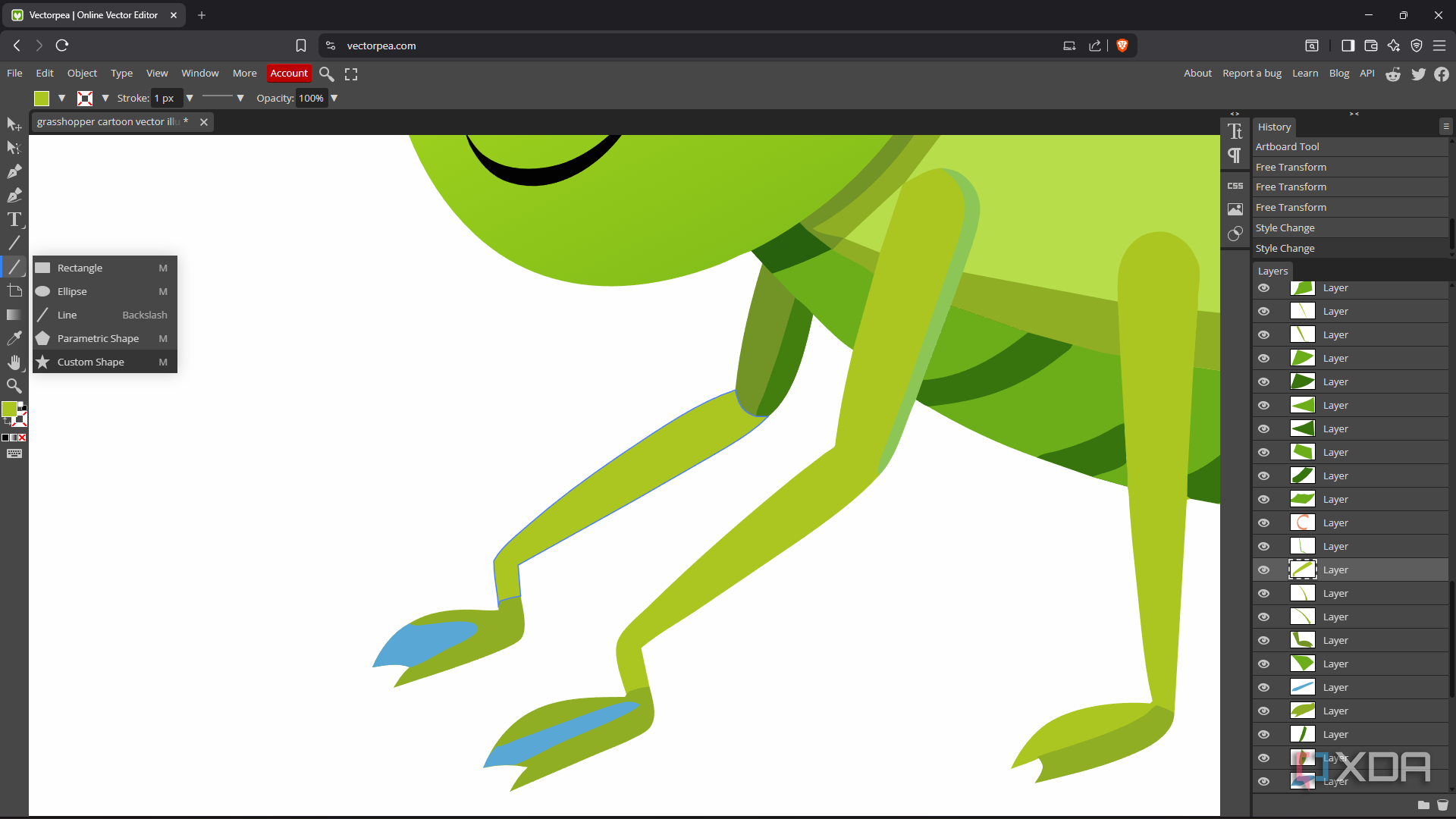Choose Custom Shape from flyout
Viewport: 1456px width, 819px height.
[x=105, y=362]
